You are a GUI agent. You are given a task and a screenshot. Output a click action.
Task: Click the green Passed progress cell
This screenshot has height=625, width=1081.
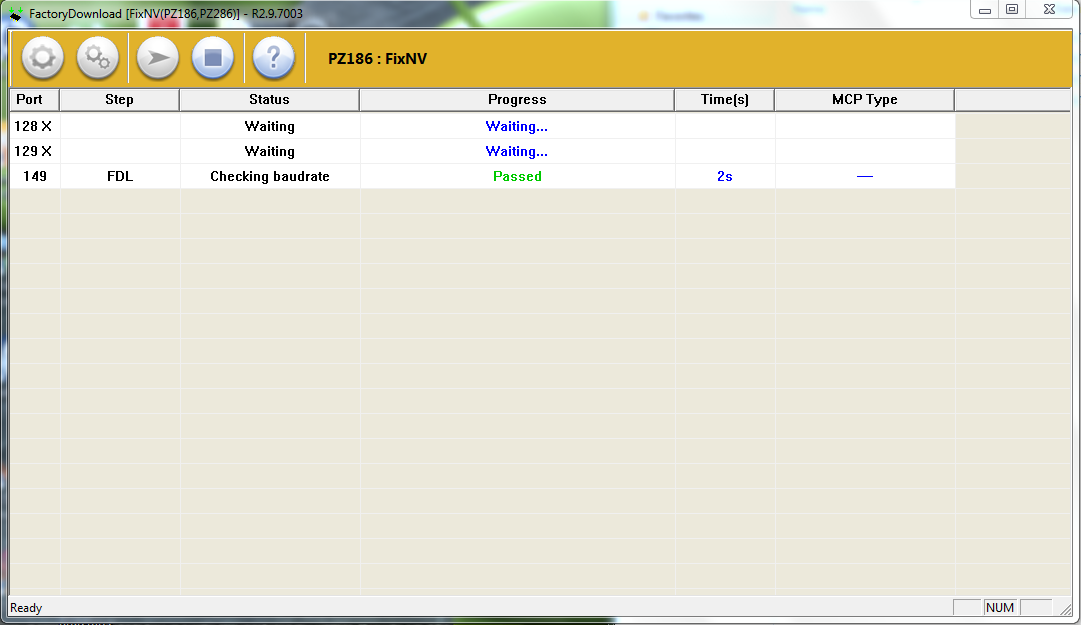point(517,176)
